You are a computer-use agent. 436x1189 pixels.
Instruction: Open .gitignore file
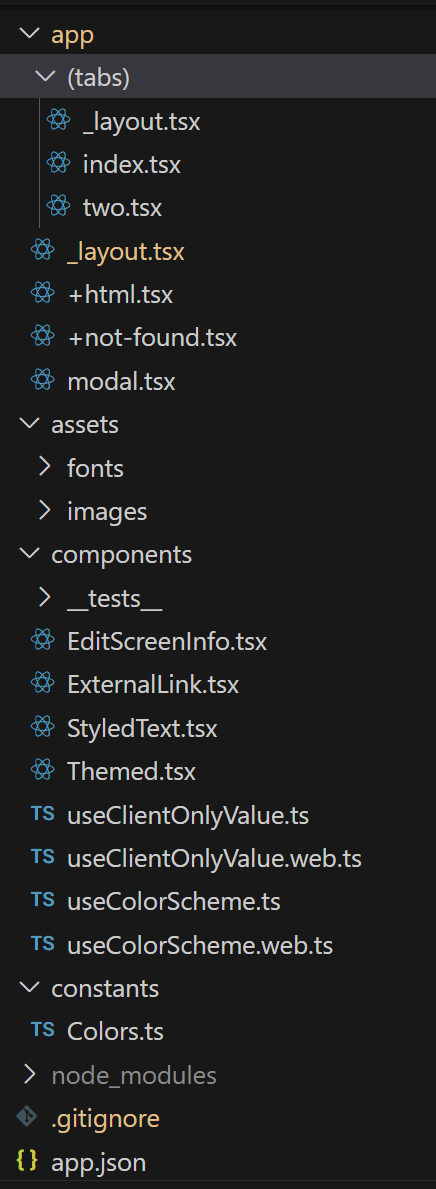point(105,1118)
